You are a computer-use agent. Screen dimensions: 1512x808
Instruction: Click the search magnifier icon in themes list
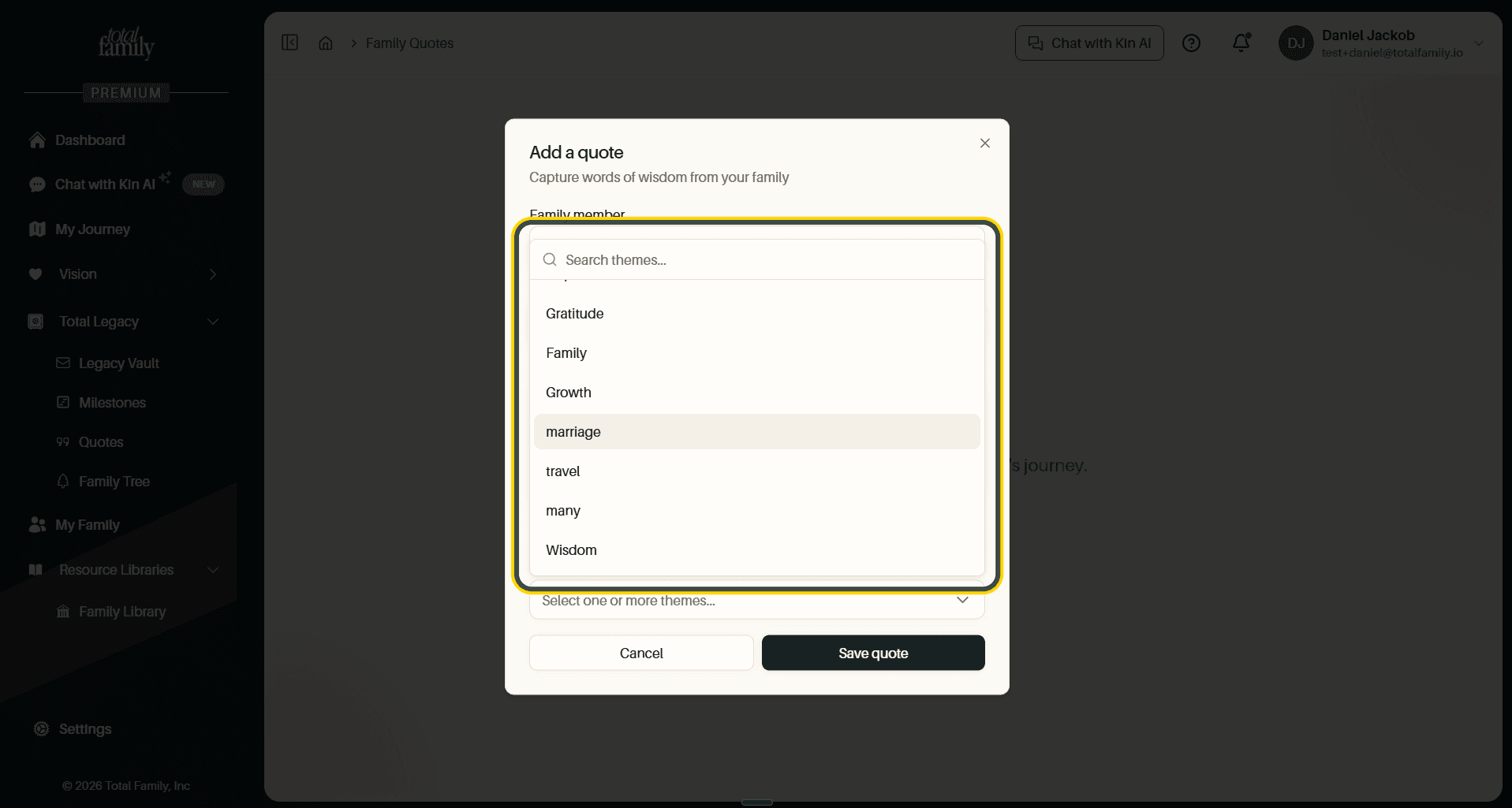tap(550, 259)
